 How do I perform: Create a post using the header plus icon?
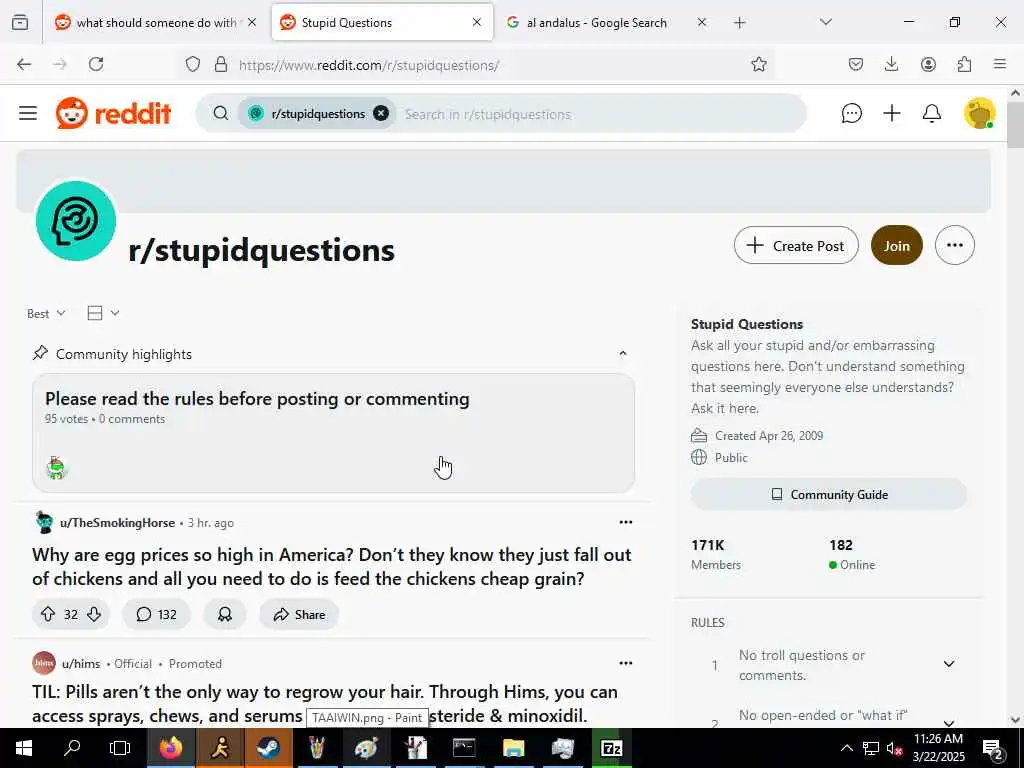point(891,113)
